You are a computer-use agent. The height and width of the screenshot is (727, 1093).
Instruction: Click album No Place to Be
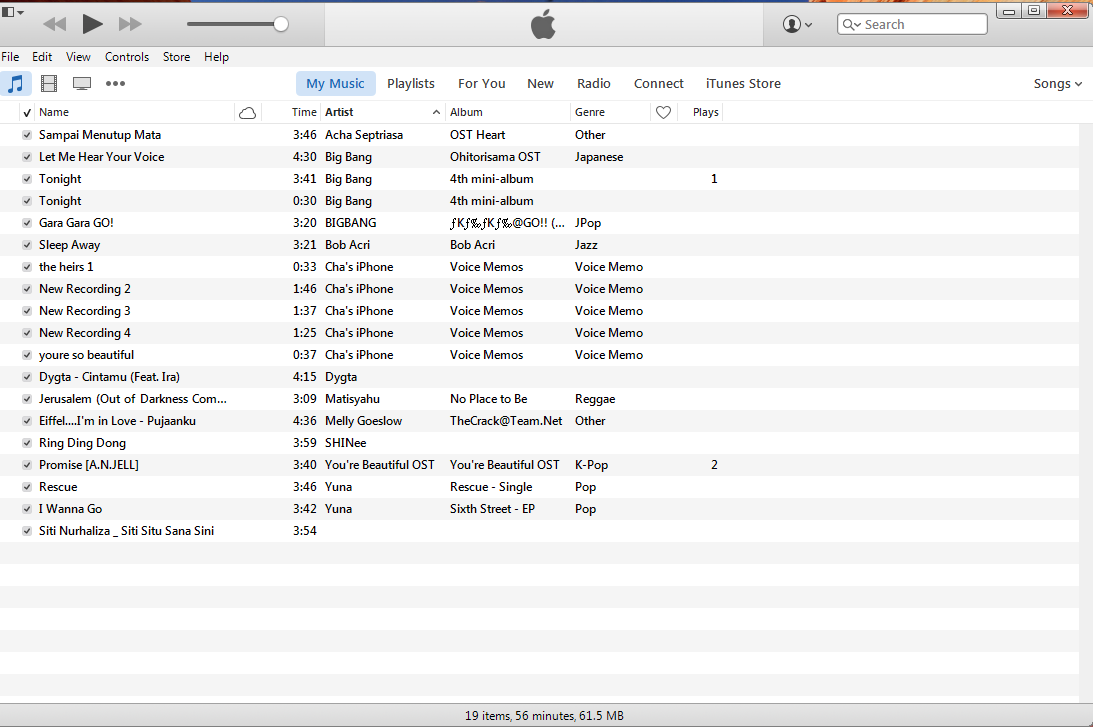click(489, 399)
